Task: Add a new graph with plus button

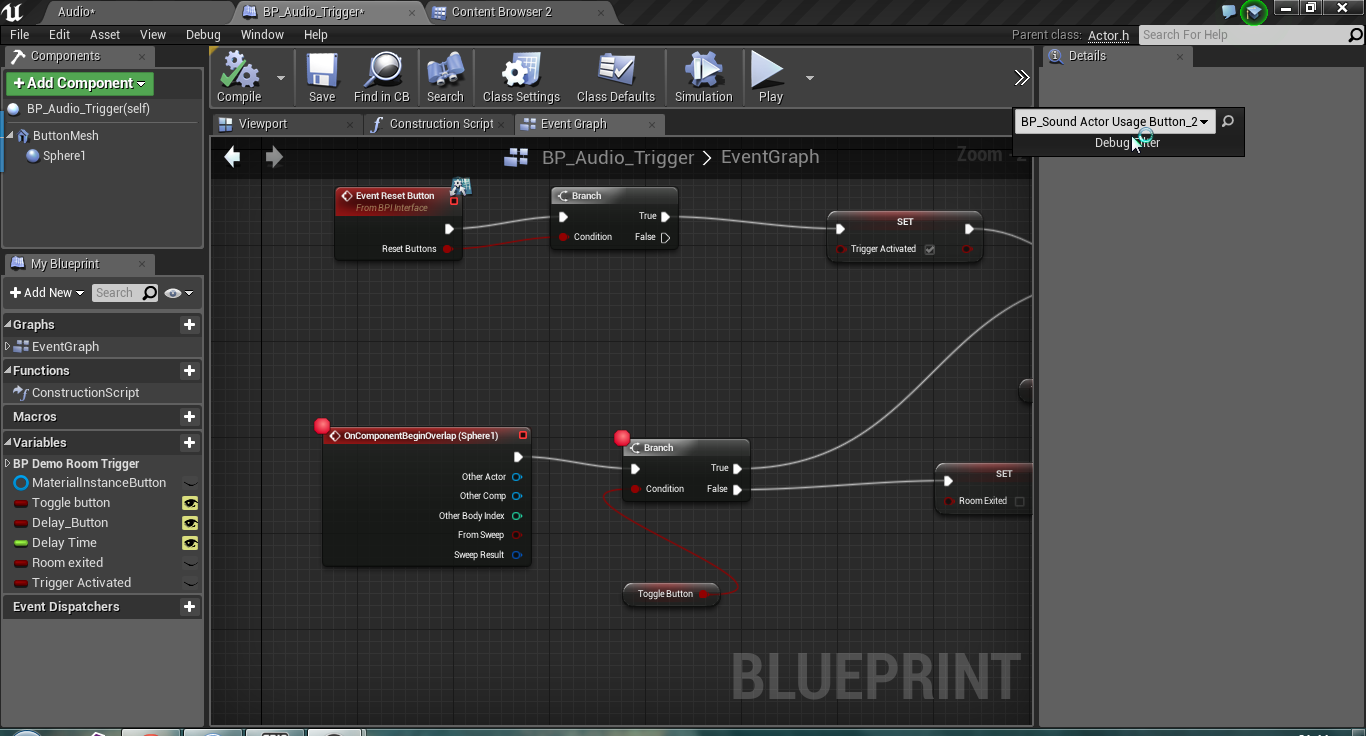Action: pos(189,325)
